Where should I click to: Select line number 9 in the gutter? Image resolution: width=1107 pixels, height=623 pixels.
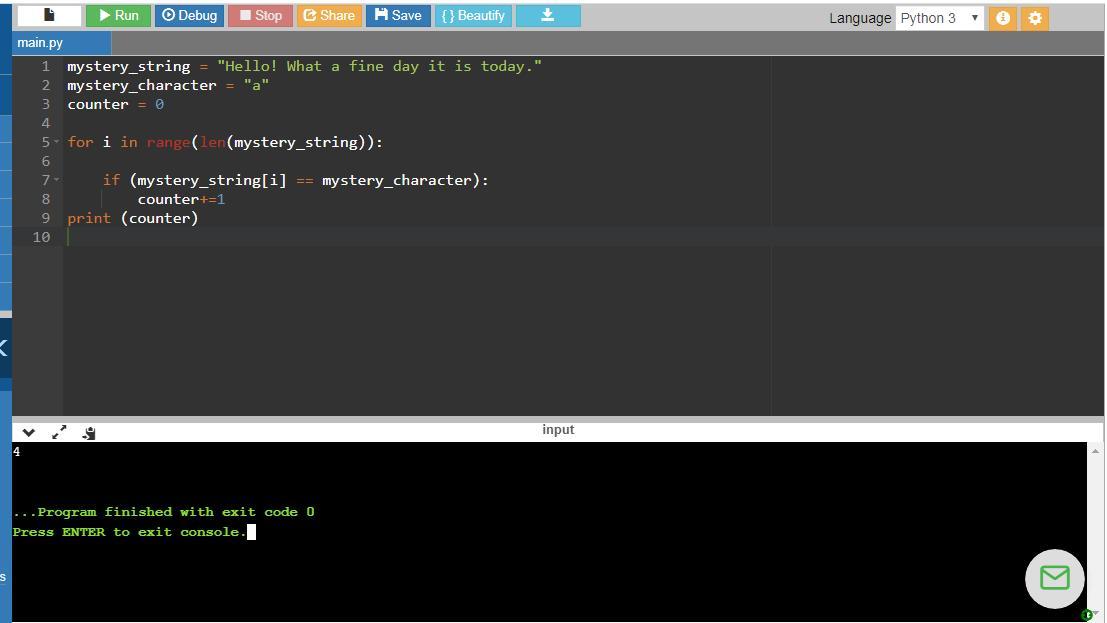[45, 218]
